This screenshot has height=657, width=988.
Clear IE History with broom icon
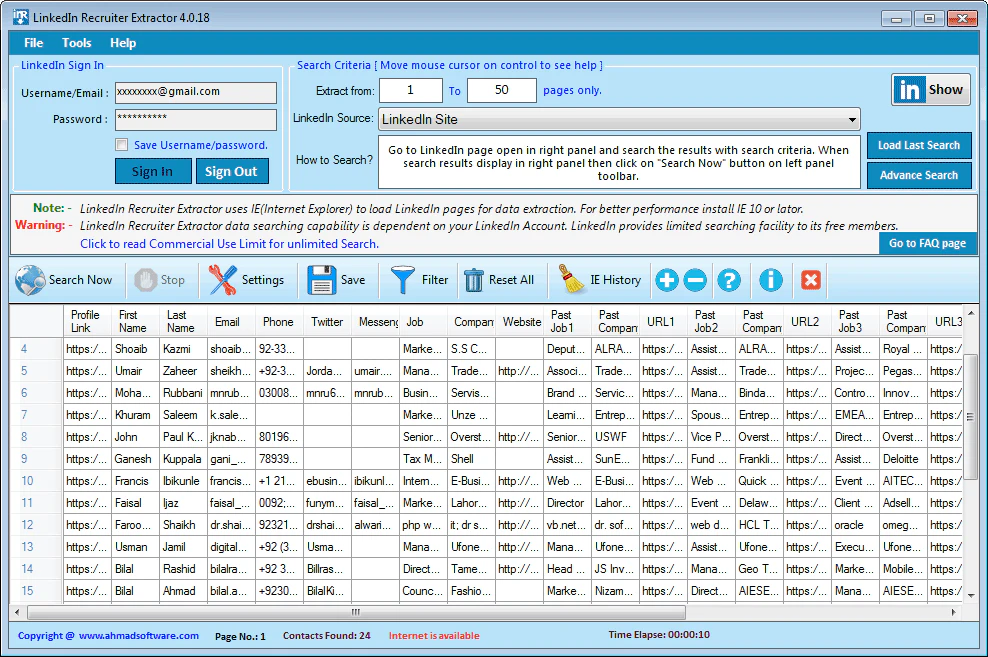click(571, 280)
